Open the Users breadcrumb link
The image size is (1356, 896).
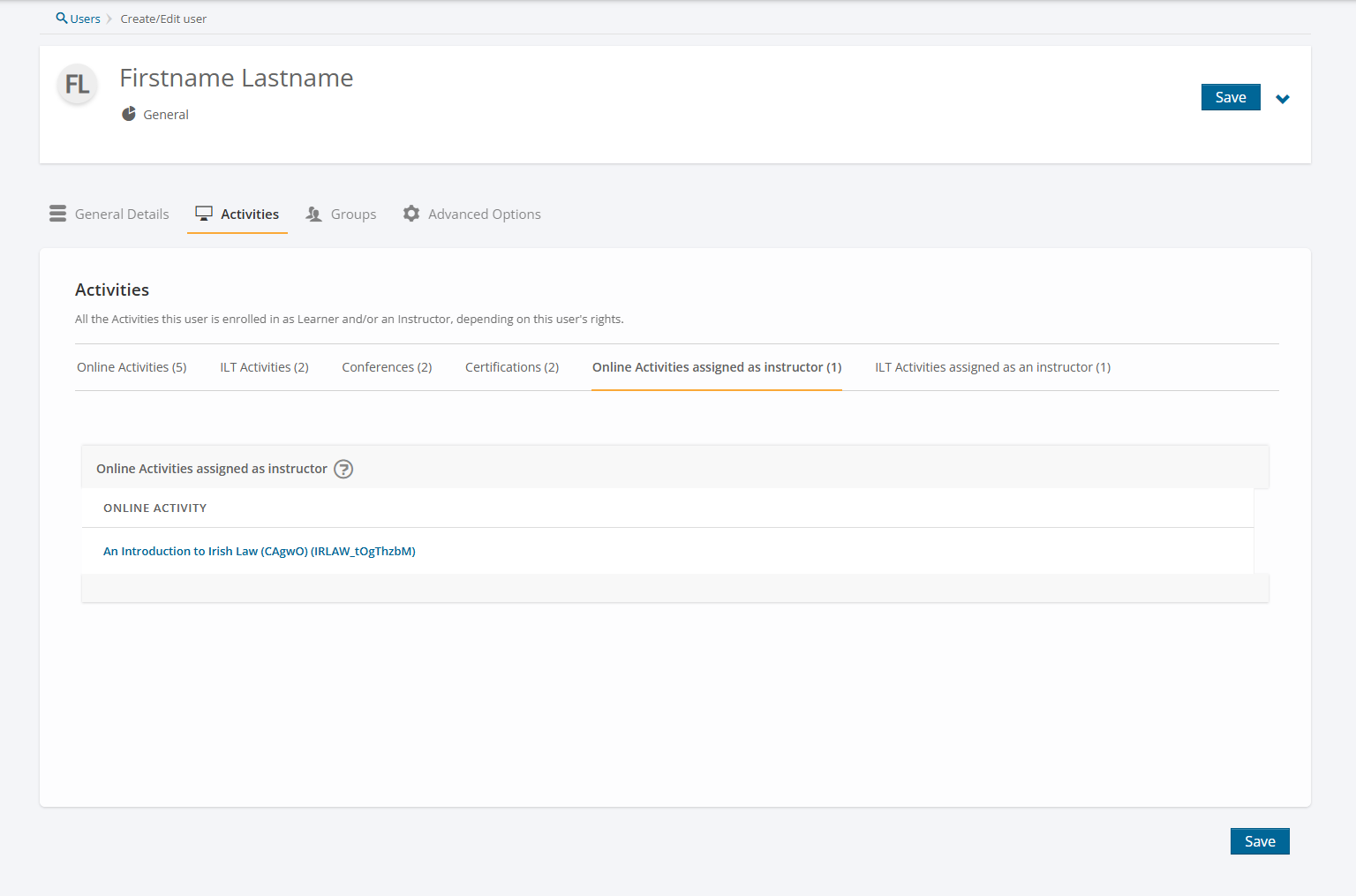[x=85, y=19]
